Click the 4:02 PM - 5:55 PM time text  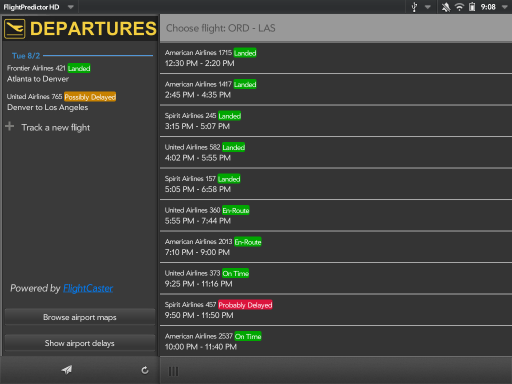(x=198, y=158)
